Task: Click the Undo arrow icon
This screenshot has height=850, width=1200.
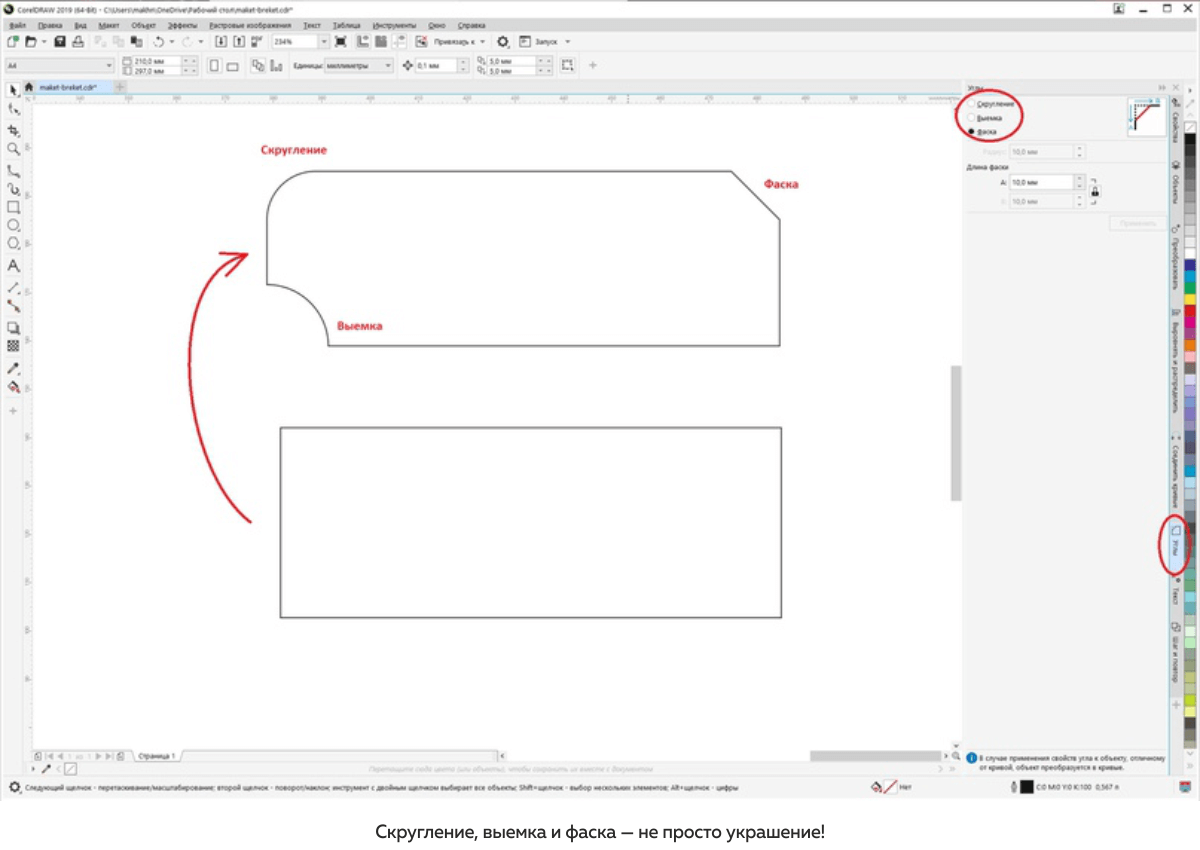Action: (x=158, y=42)
